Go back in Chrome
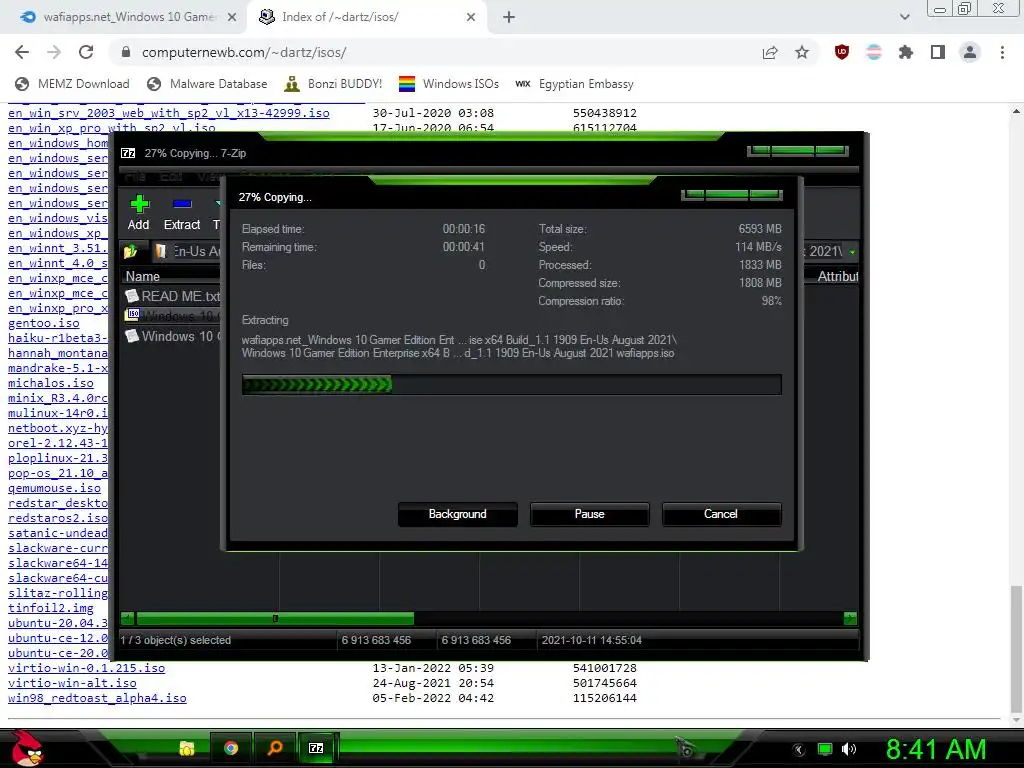The image size is (1024, 768). coord(22,52)
